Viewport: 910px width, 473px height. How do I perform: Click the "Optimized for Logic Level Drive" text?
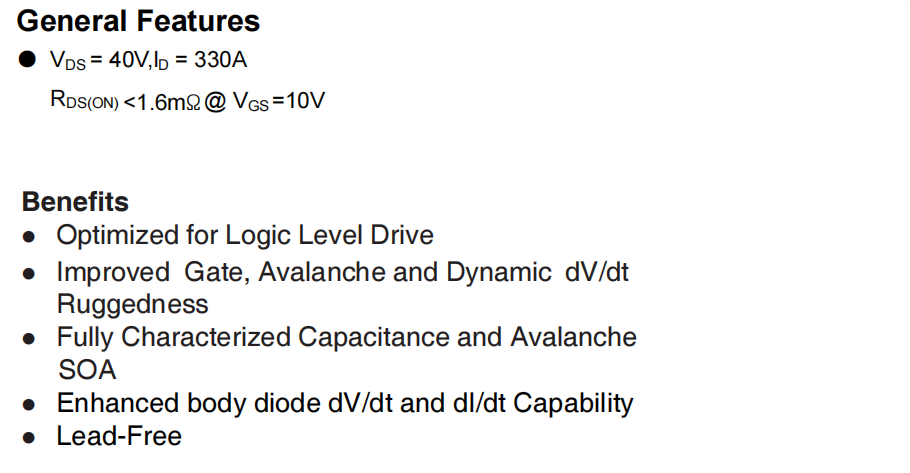click(x=245, y=236)
